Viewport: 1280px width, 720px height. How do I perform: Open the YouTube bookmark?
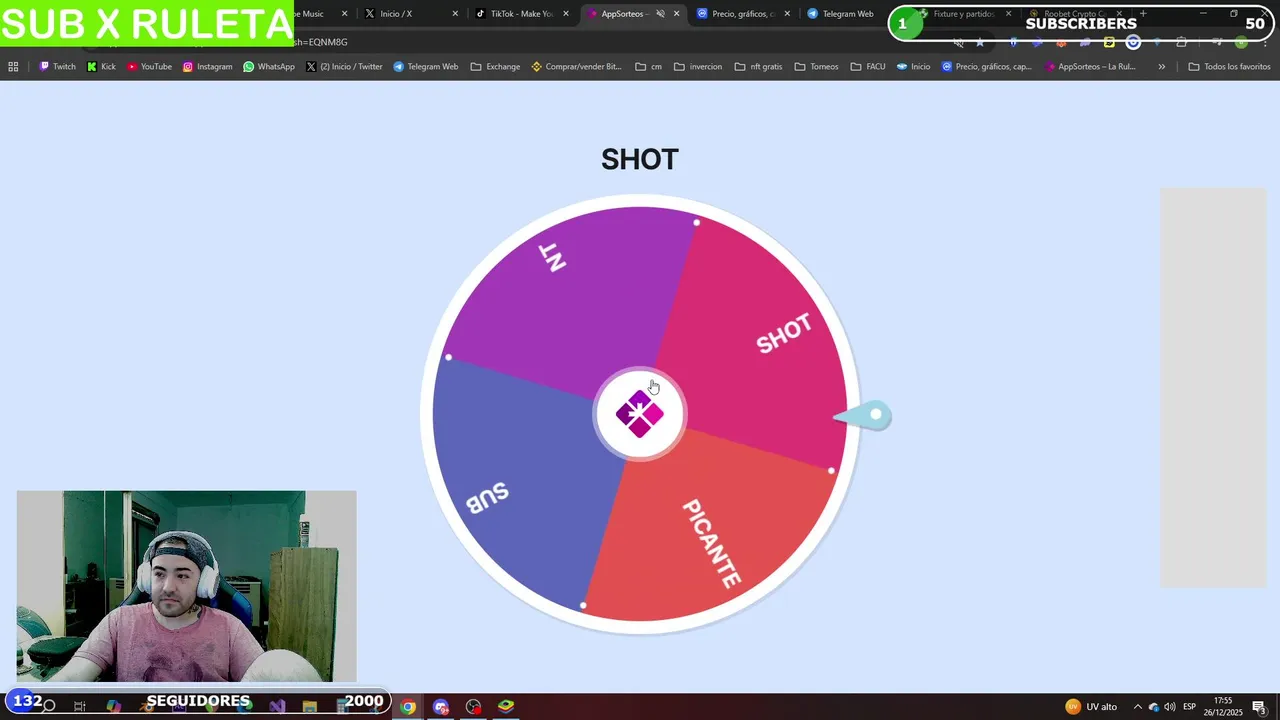pyautogui.click(x=149, y=67)
